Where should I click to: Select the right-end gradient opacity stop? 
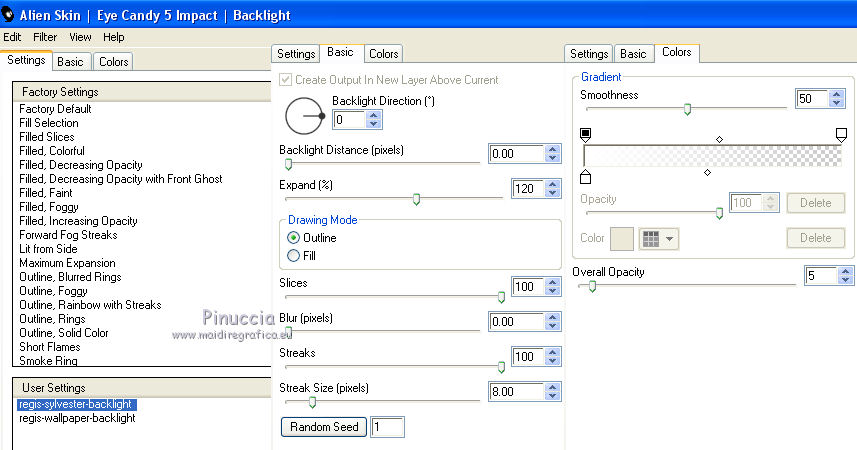coord(841,134)
